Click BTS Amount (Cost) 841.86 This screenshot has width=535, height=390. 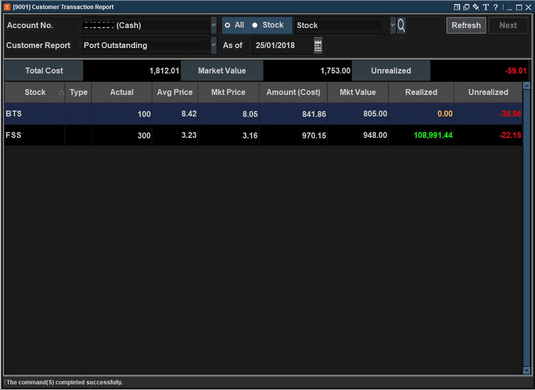point(314,114)
